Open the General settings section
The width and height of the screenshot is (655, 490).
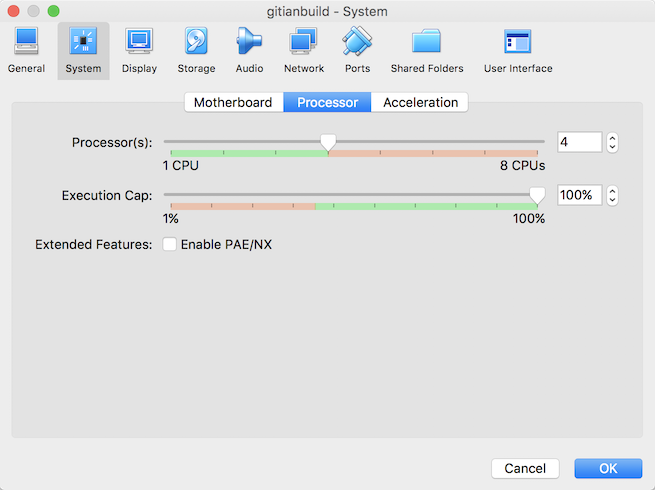coord(26,50)
